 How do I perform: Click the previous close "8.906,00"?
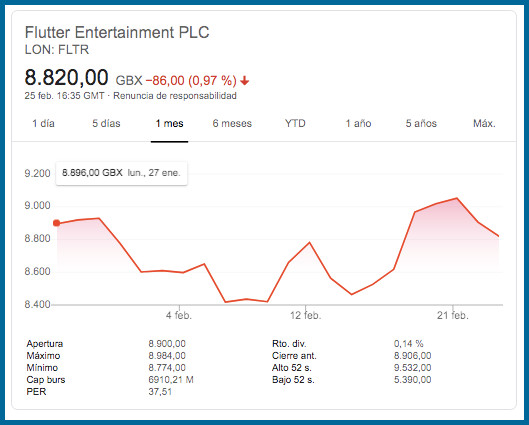(413, 356)
